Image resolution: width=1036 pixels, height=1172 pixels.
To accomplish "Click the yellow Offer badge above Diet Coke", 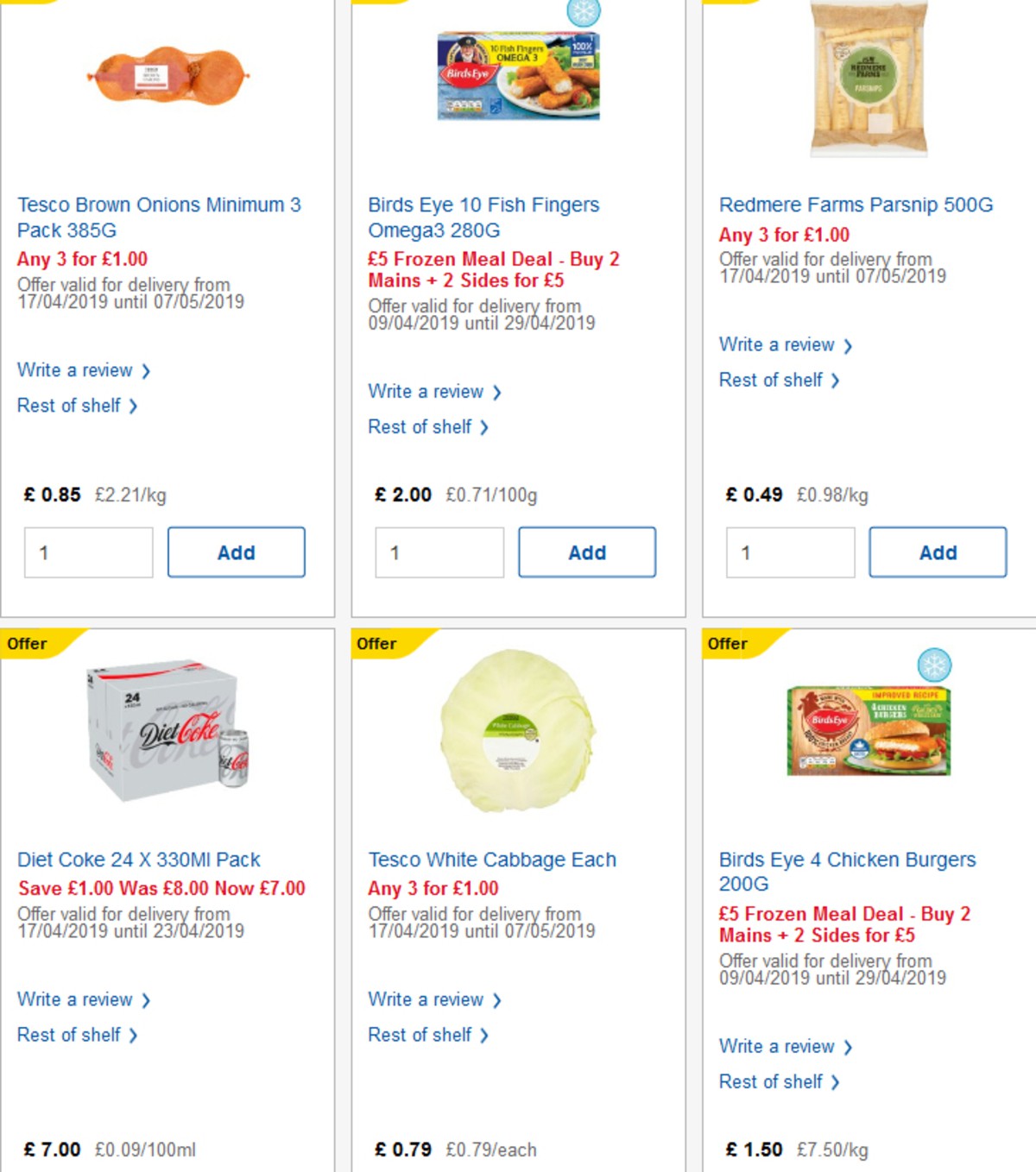I will pyautogui.click(x=26, y=644).
